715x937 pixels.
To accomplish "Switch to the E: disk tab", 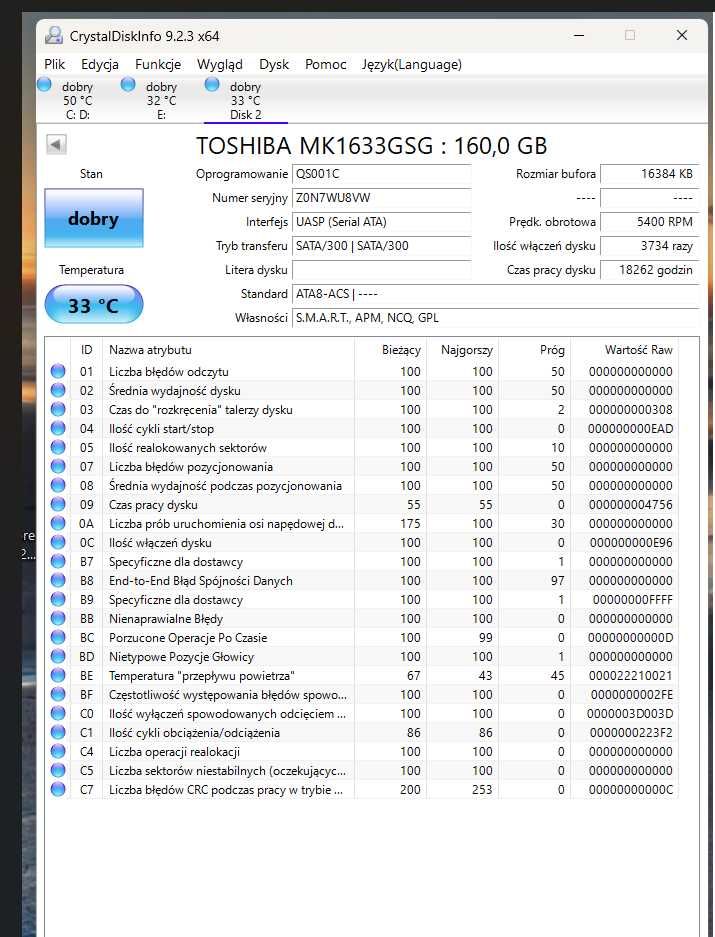I will (161, 100).
